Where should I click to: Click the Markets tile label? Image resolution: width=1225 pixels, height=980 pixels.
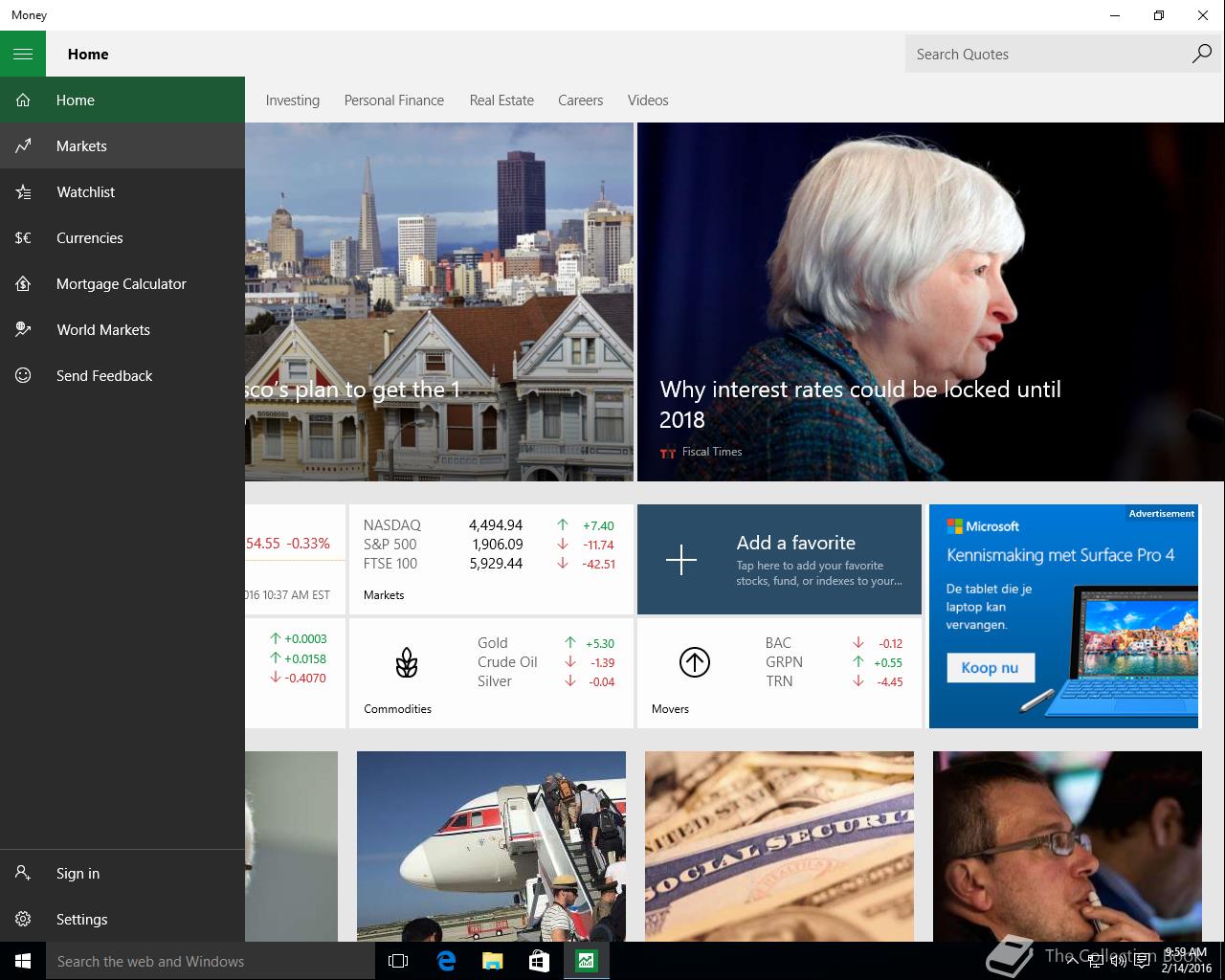384,594
